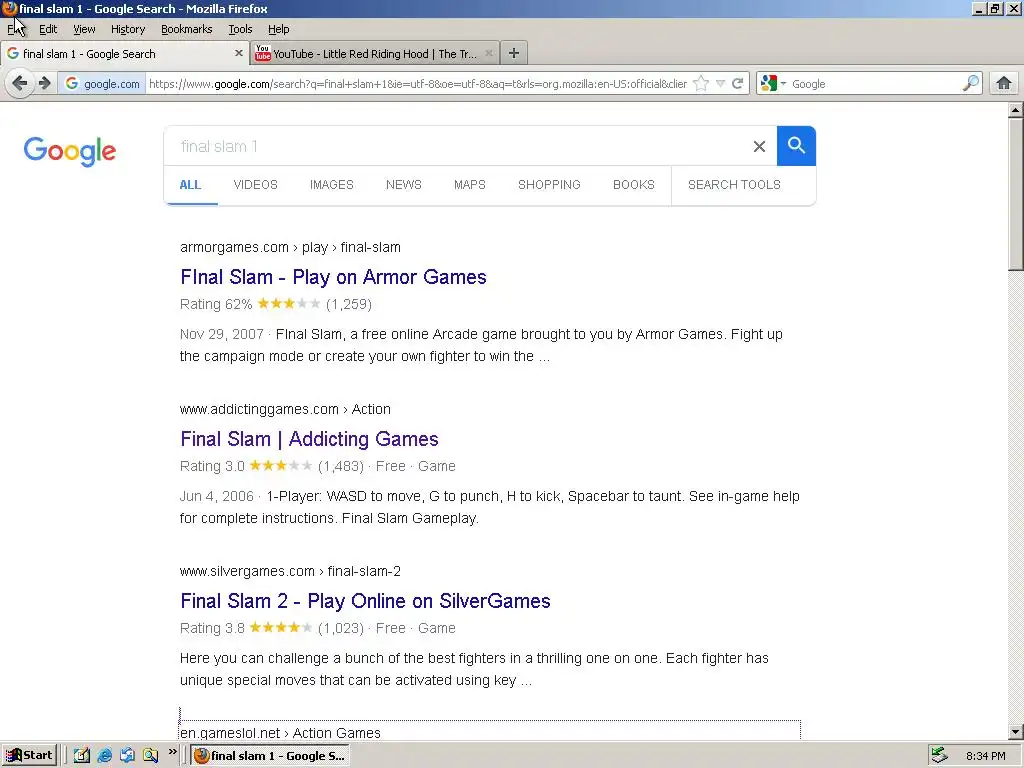Launch Internet Explorer from quick launch
Screen dimensions: 1024x768
click(x=104, y=756)
